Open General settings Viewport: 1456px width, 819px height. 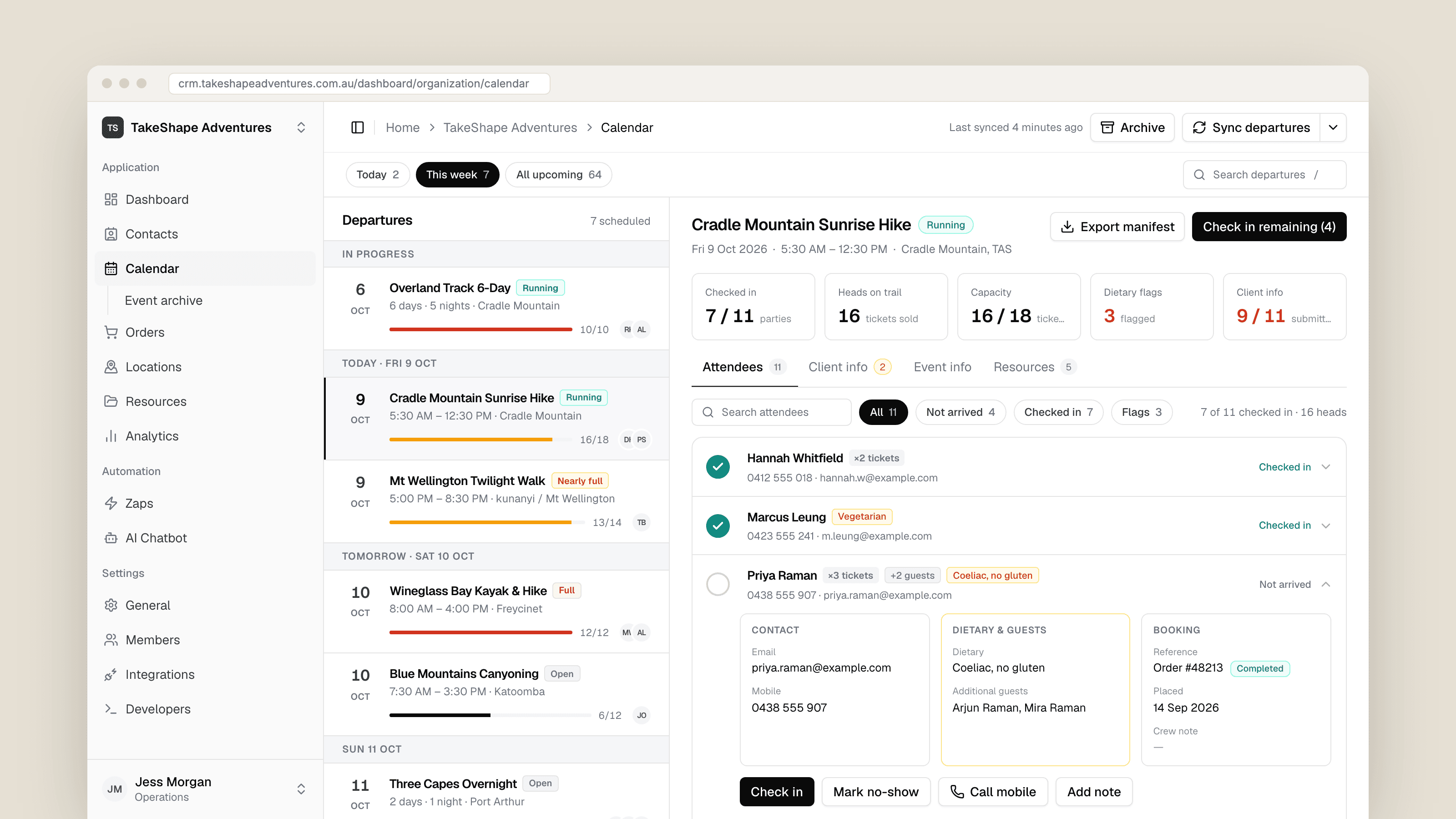pyautogui.click(x=205, y=605)
